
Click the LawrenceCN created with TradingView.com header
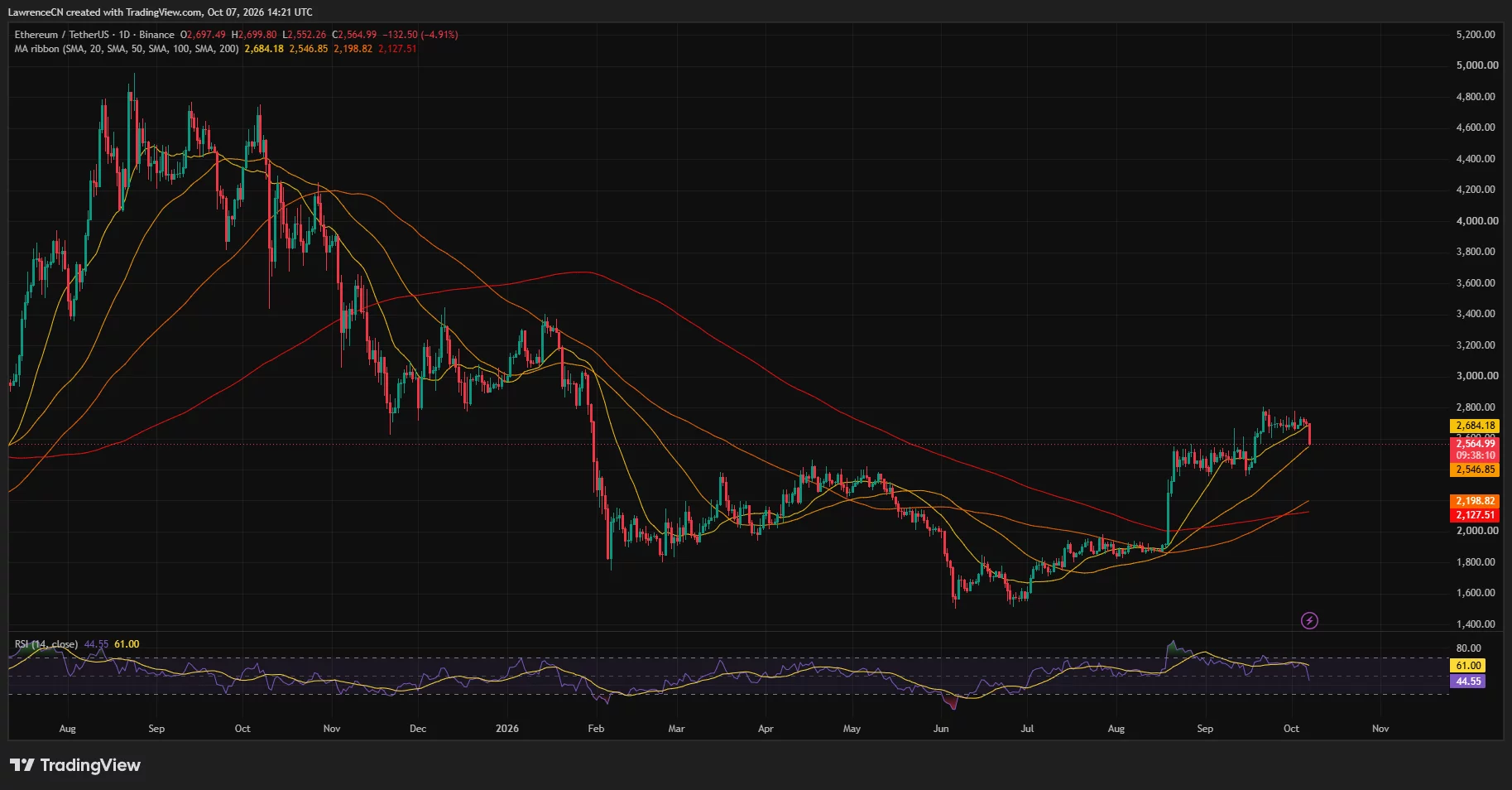pyautogui.click(x=161, y=12)
